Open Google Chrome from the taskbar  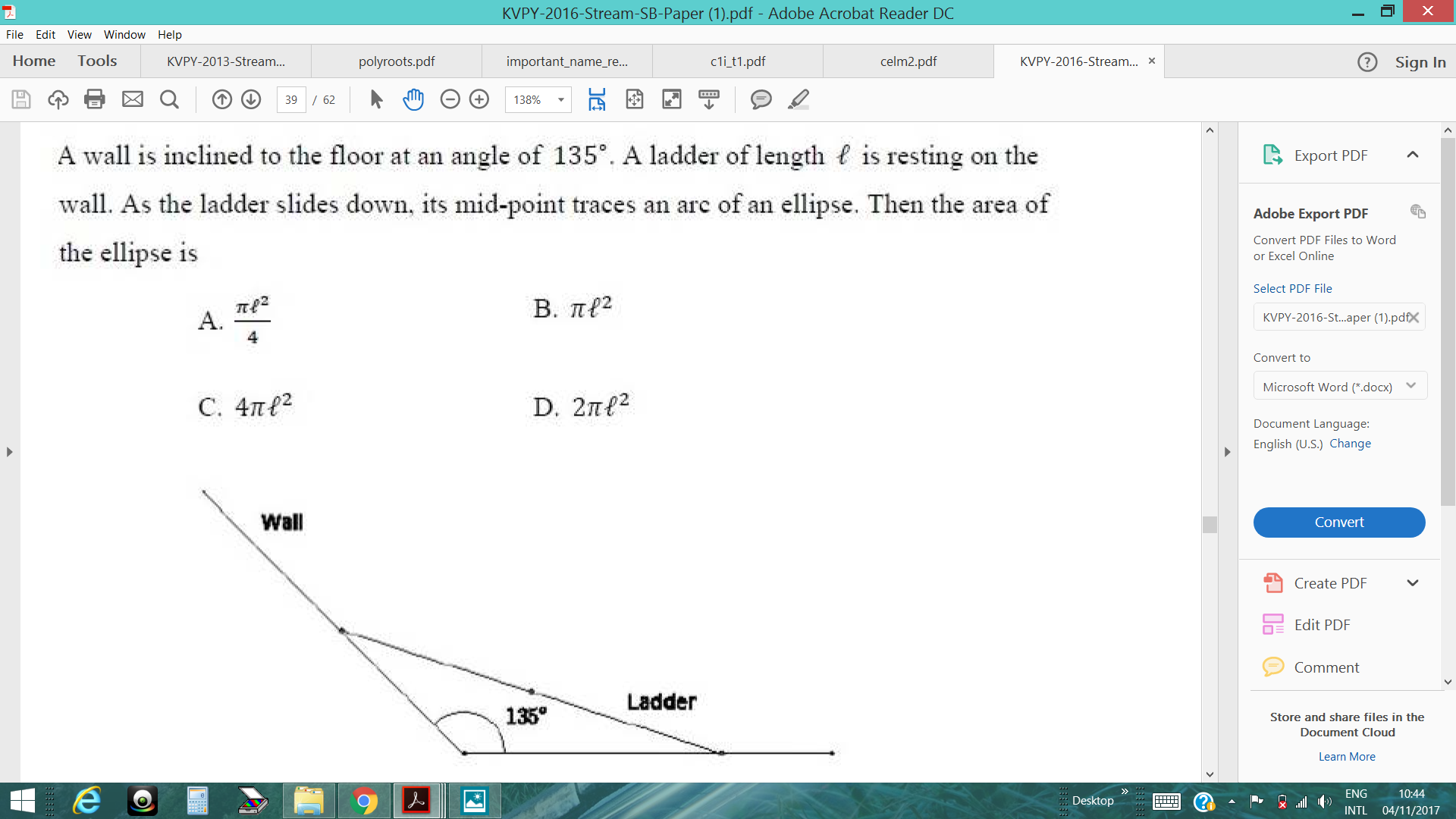pos(364,801)
